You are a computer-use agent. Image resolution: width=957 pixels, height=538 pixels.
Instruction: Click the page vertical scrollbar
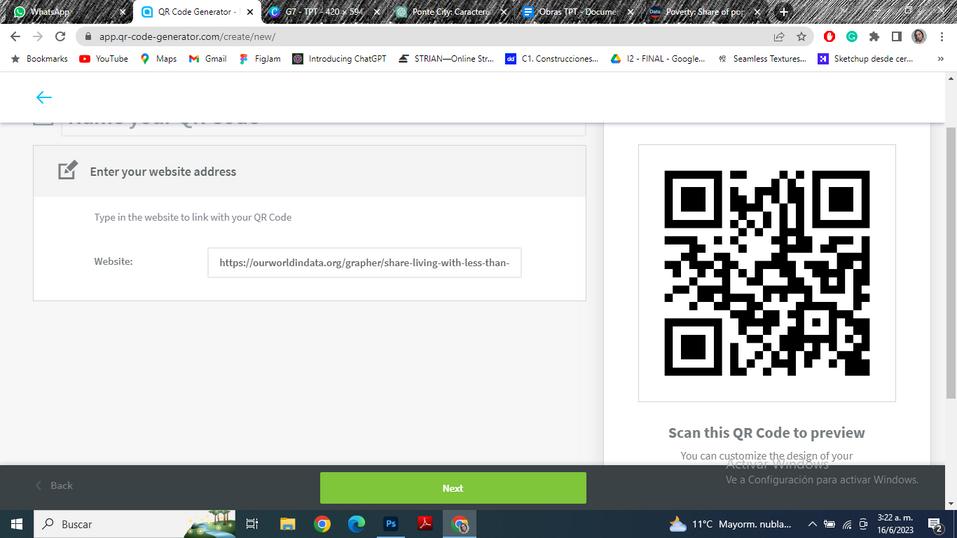[951, 263]
